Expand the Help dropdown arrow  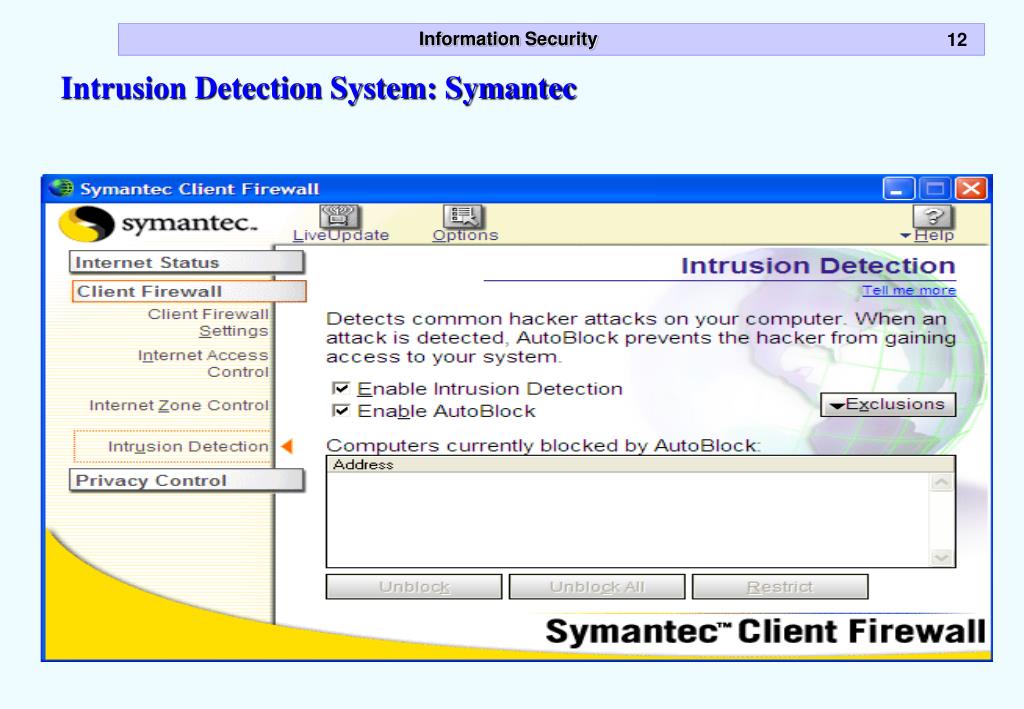coord(905,236)
